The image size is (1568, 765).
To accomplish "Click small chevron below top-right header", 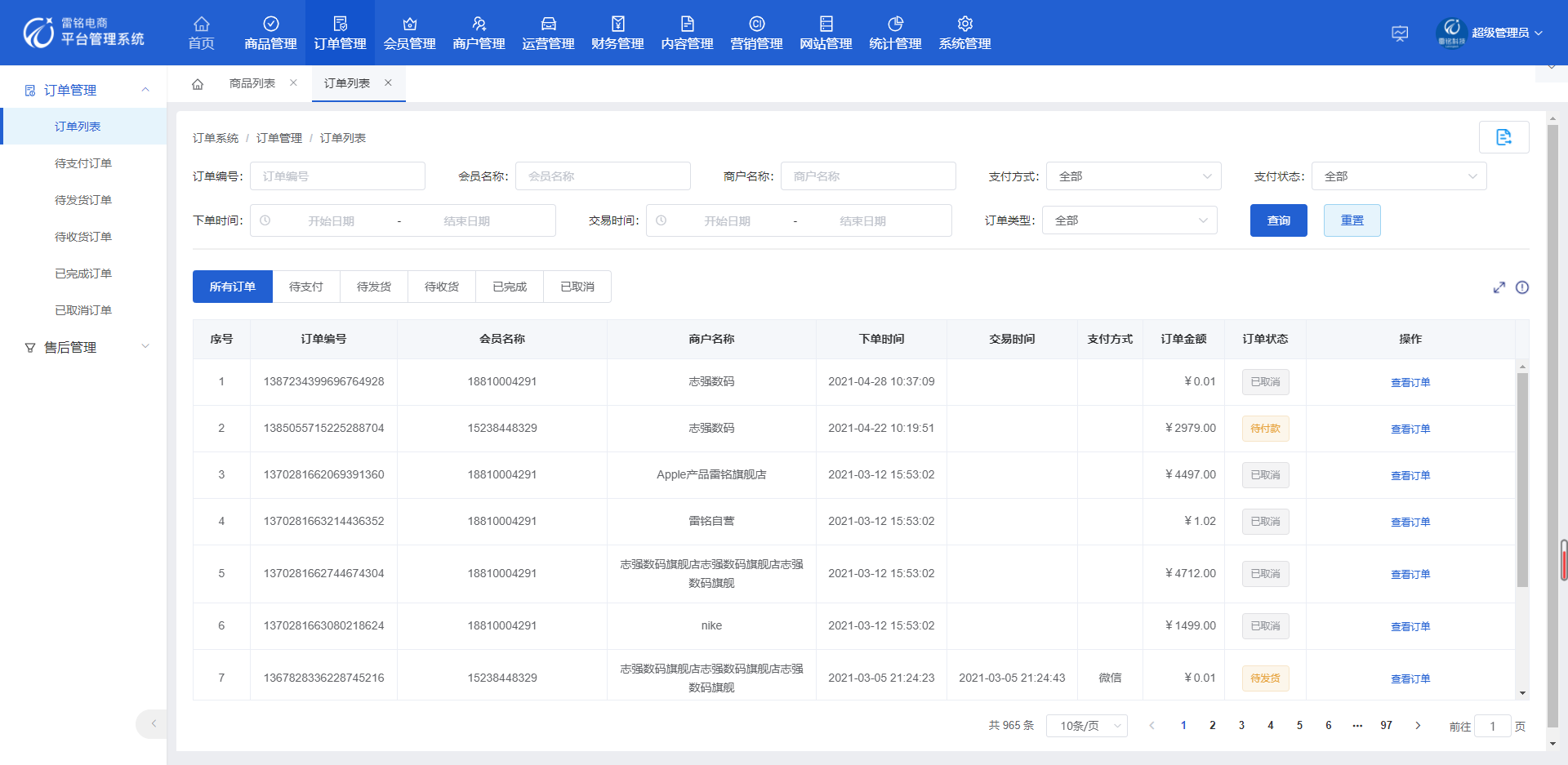I will point(1552,69).
